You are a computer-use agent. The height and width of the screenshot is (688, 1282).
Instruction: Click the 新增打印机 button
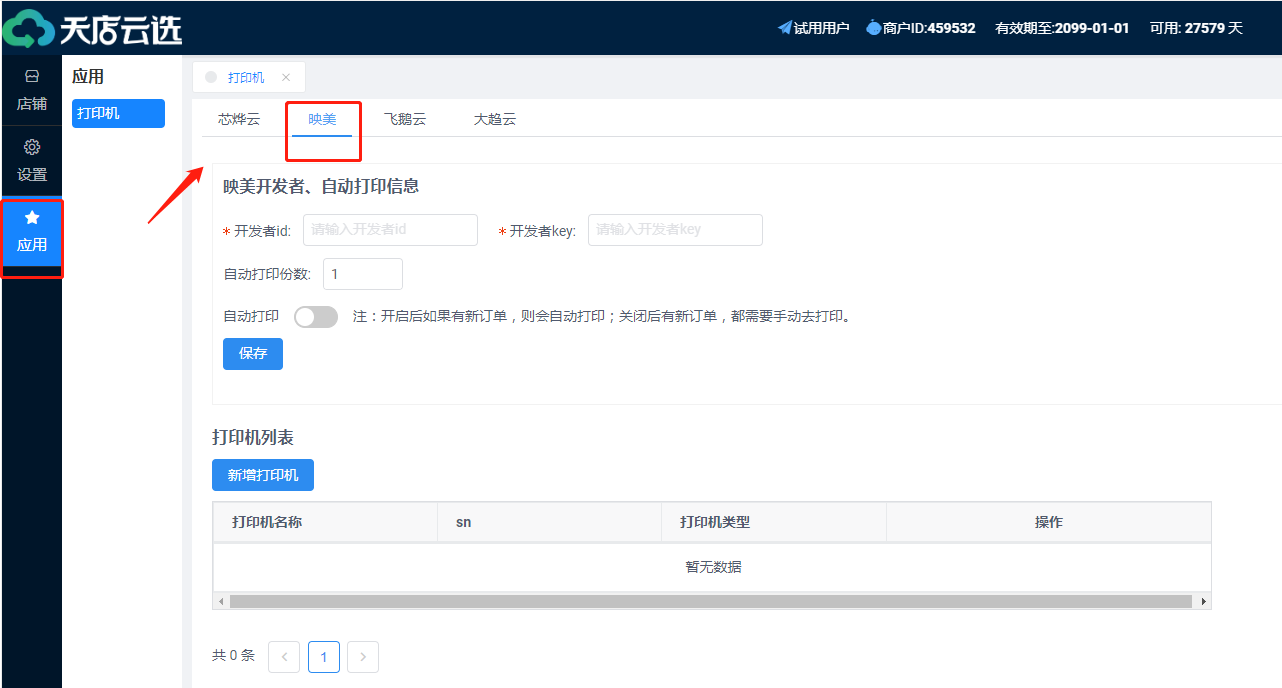(x=263, y=475)
